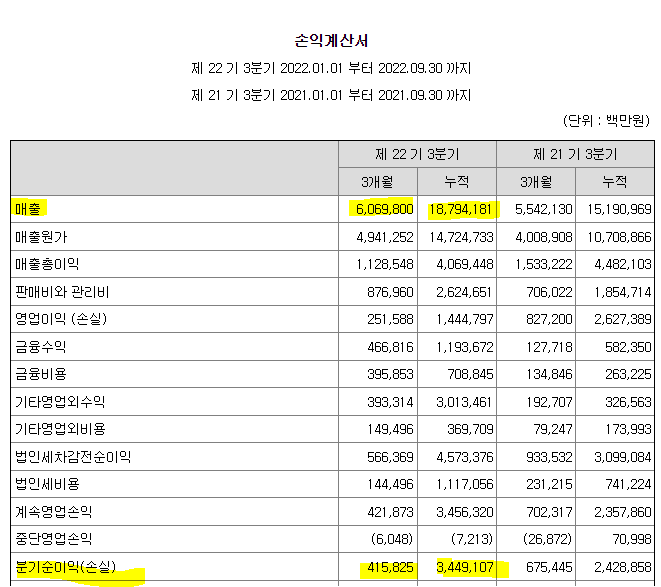The height and width of the screenshot is (587, 661).
Task: Select other income value 192,707
Action: pyautogui.click(x=549, y=402)
